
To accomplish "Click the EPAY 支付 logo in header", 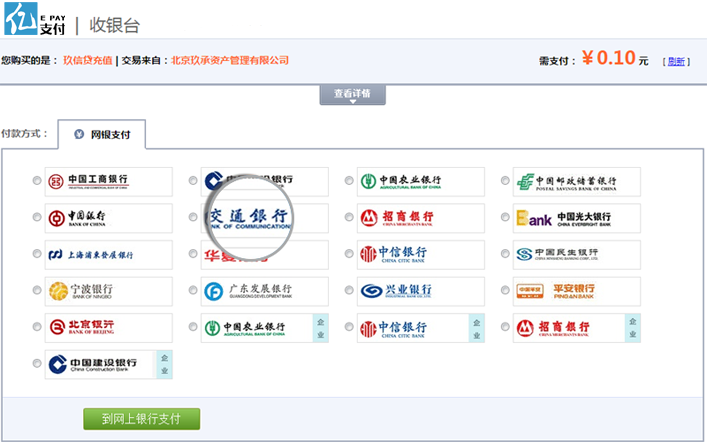I will point(35,19).
